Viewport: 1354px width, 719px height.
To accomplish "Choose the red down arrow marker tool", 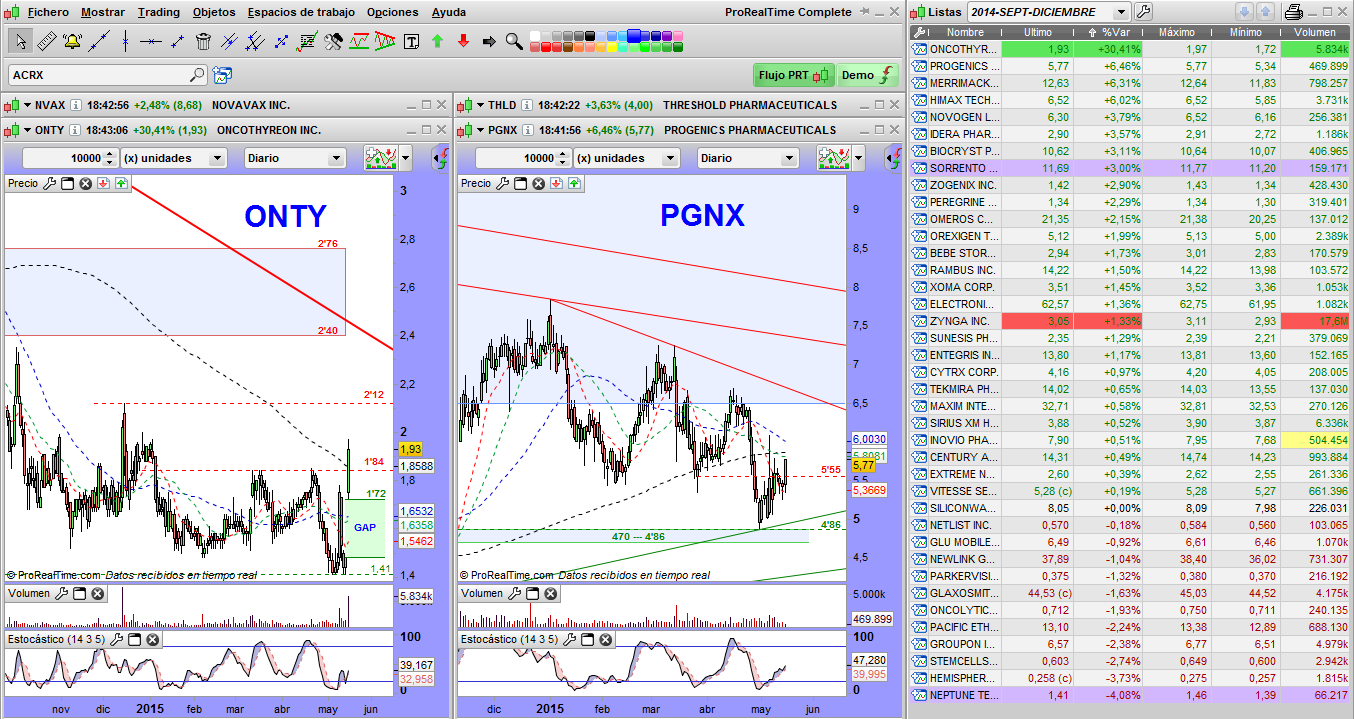I will (x=463, y=41).
